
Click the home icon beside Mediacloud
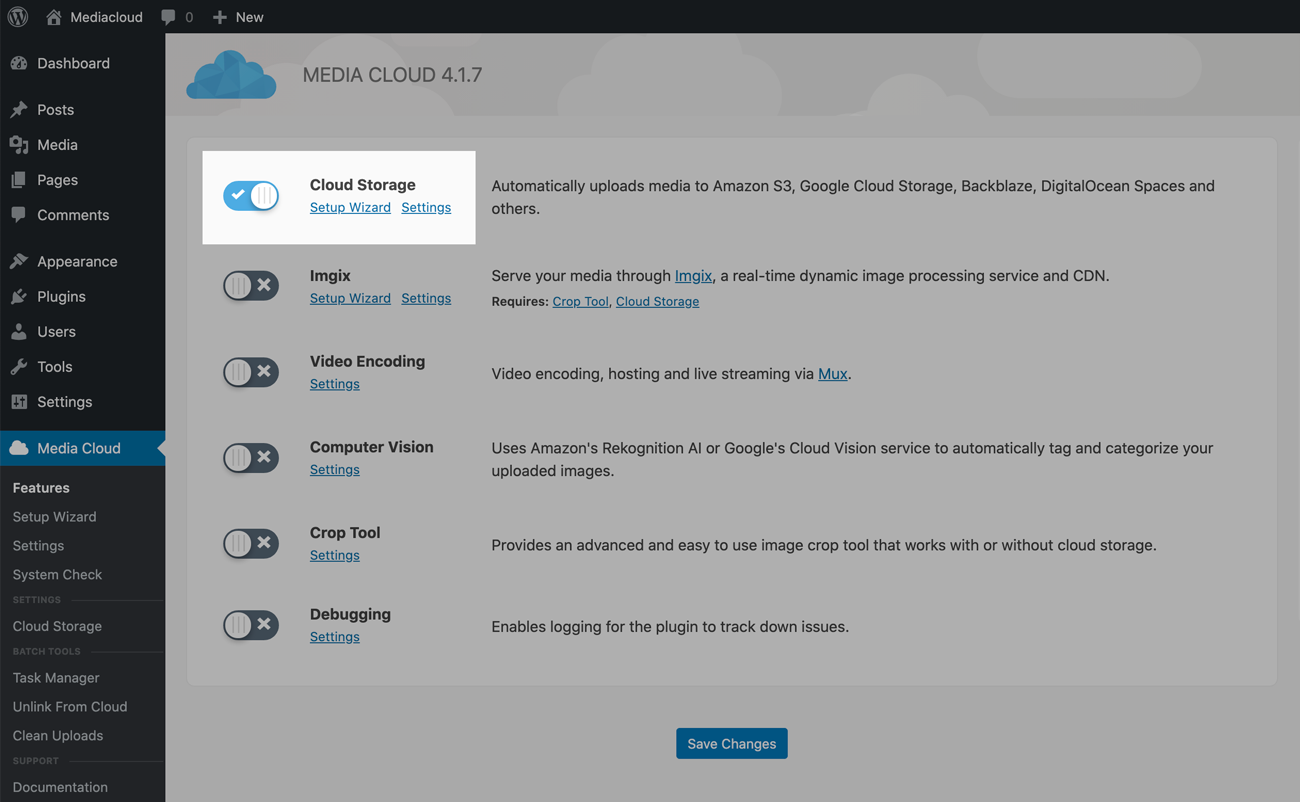pyautogui.click(x=54, y=17)
